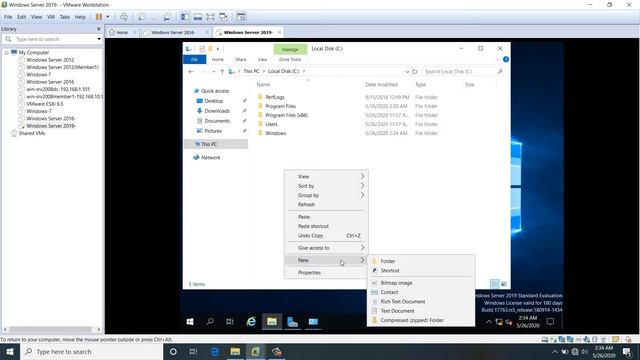This screenshot has width=640, height=360.
Task: Open the Share ribbon tab in Explorer
Action: 240,60
